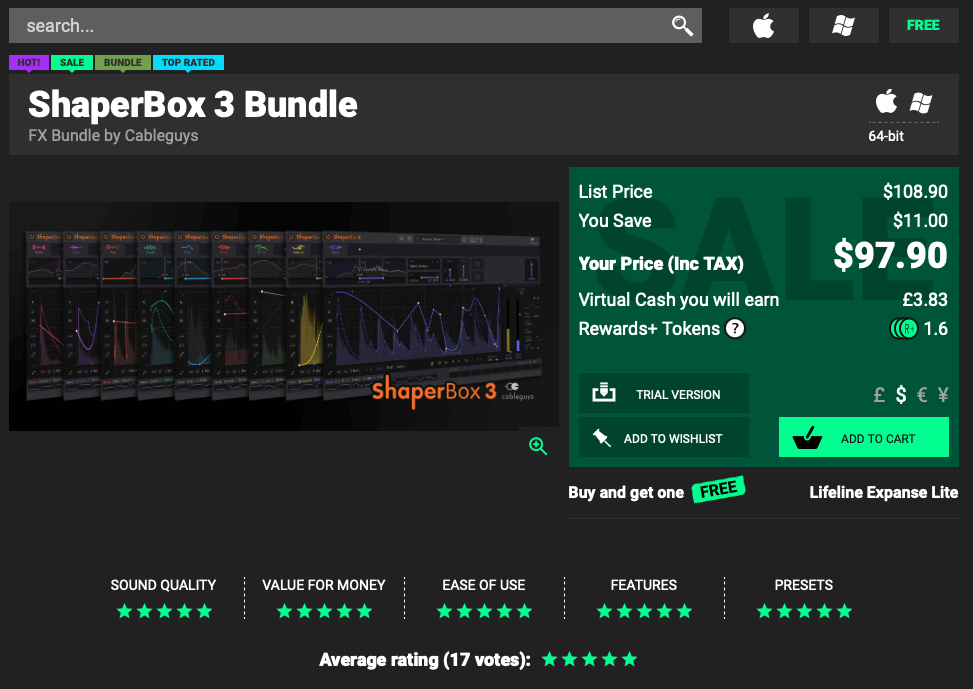
Task: Click the shopping basket icon
Action: (x=807, y=438)
